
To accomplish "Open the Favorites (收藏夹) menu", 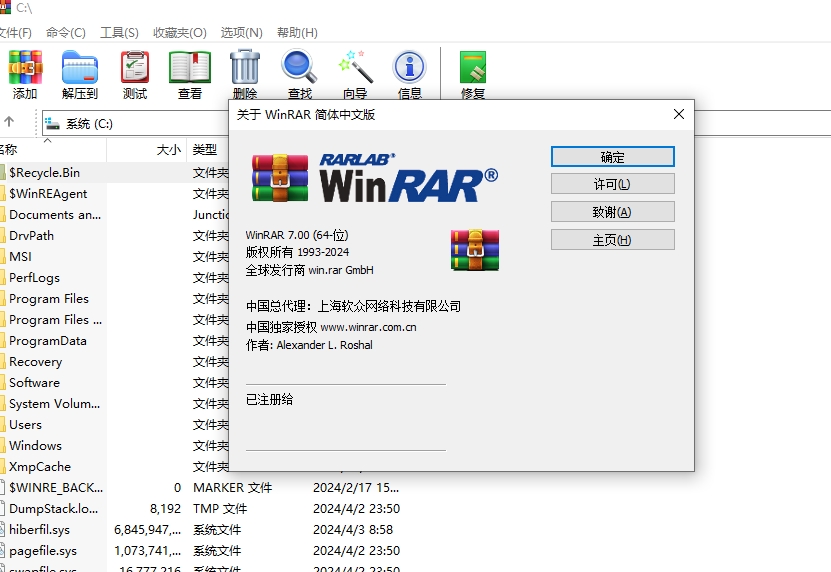I will (180, 33).
